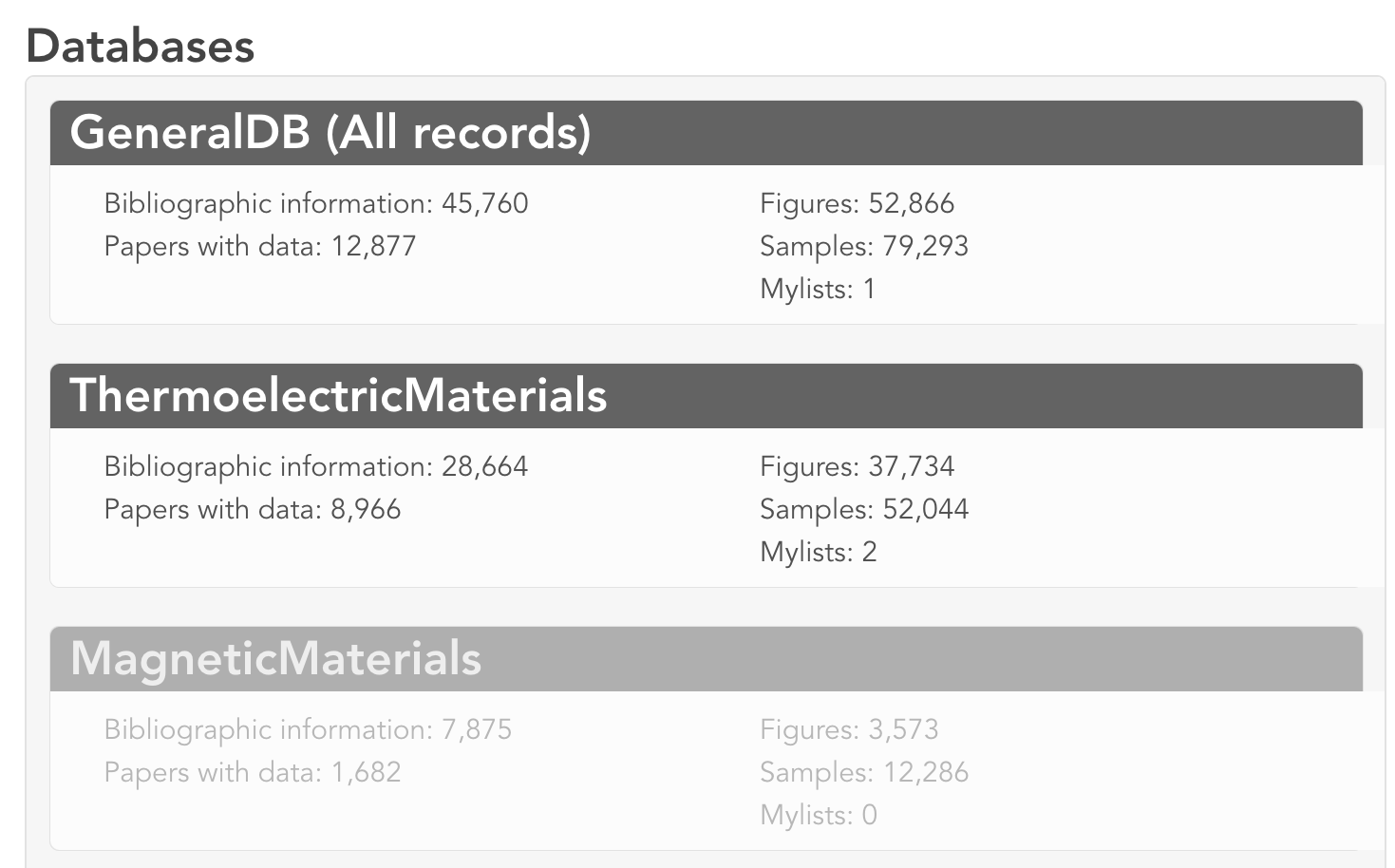Open the ThermoelectricMaterials database header

point(707,396)
